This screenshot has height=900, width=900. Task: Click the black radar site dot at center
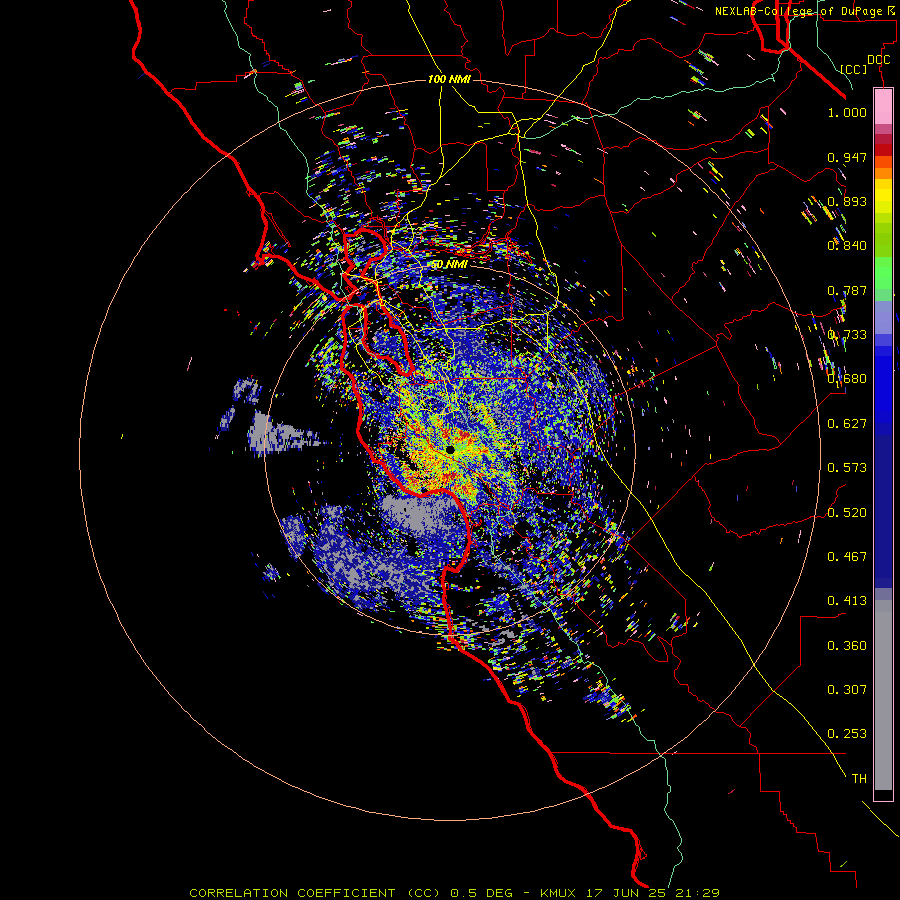pyautogui.click(x=451, y=450)
